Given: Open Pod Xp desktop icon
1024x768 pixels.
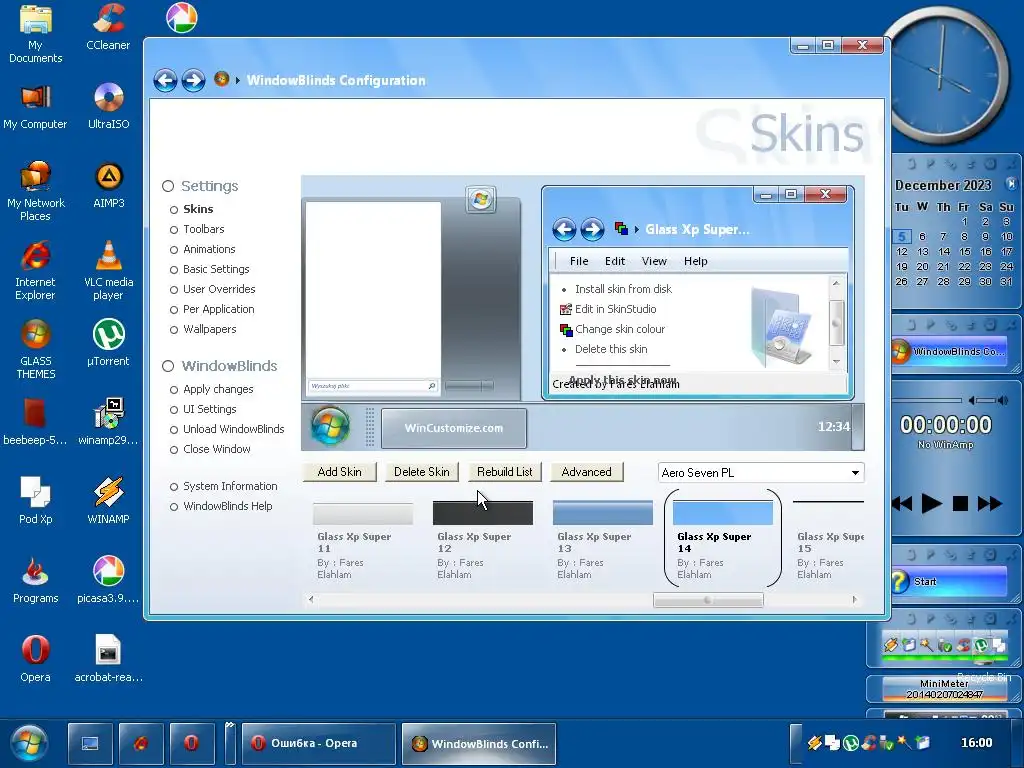Looking at the screenshot, I should 35,502.
